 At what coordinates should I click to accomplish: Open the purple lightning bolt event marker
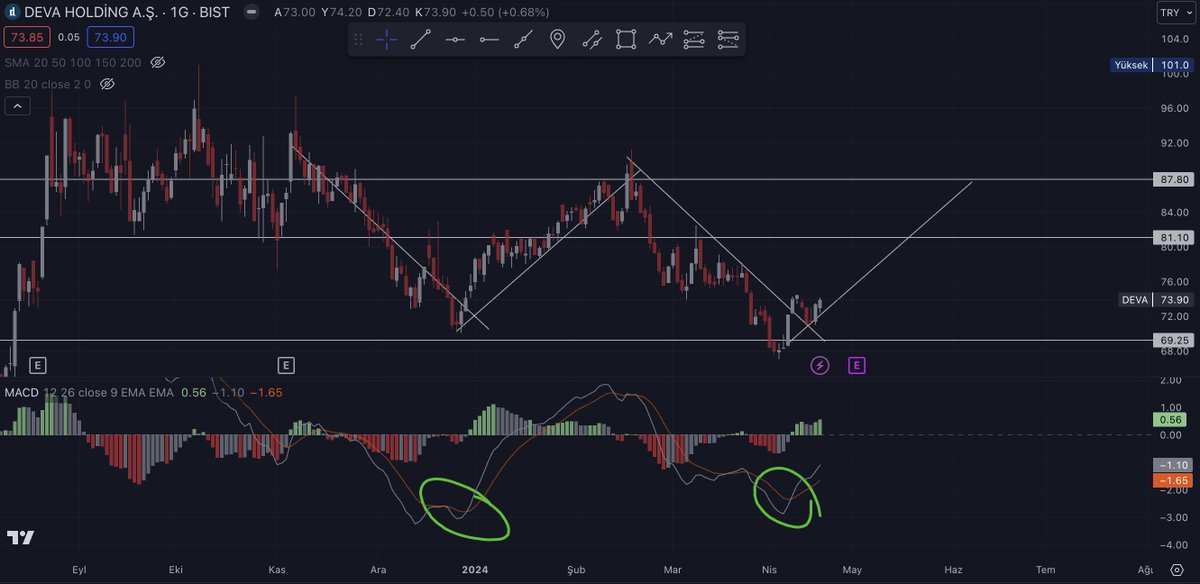pyautogui.click(x=819, y=365)
